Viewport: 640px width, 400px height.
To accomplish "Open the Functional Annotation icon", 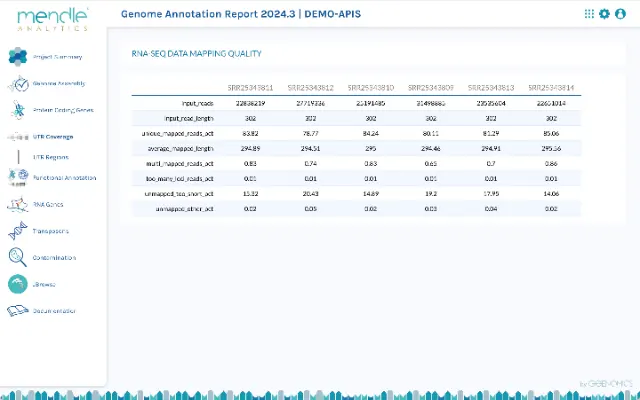I will pos(17,177).
